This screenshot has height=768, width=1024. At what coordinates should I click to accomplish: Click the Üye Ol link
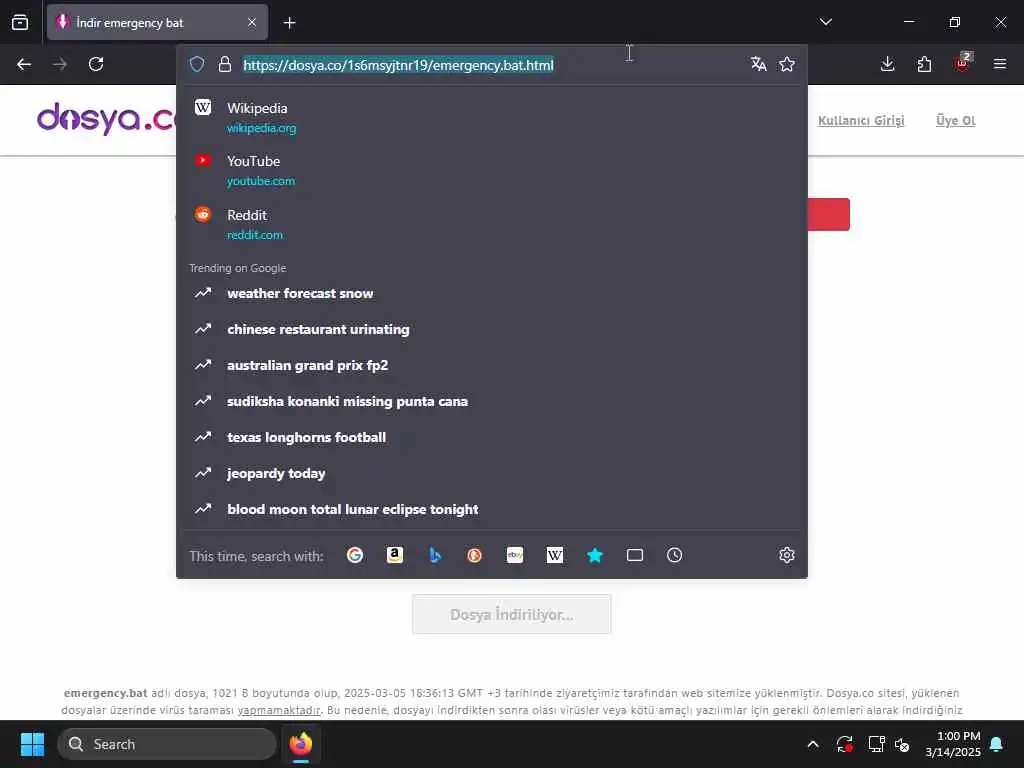pyautogui.click(x=955, y=120)
